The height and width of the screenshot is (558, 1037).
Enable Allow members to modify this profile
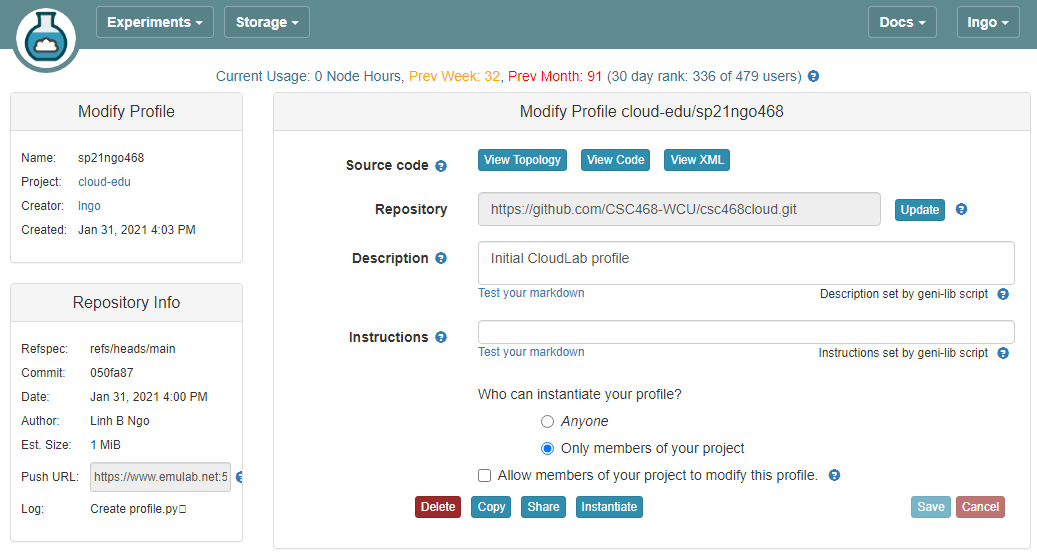(x=485, y=476)
